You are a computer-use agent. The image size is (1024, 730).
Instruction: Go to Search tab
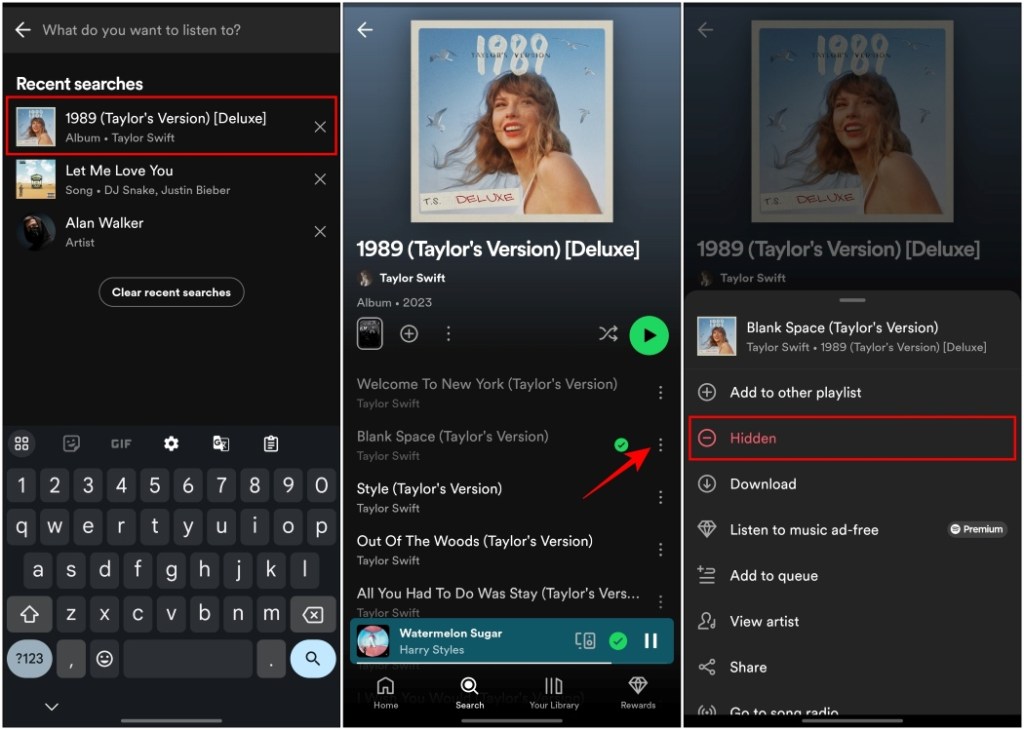click(x=470, y=693)
